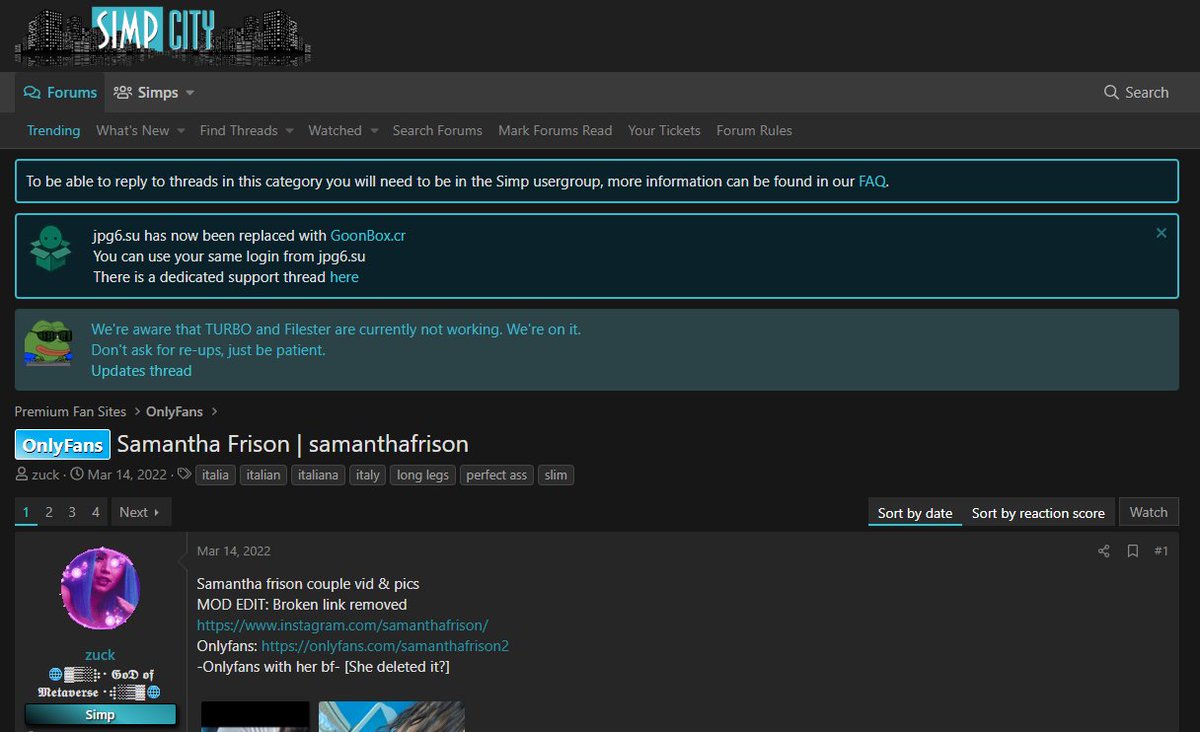Expand the What's New dropdown arrow
Screen dimensions: 1200x732
point(181,131)
